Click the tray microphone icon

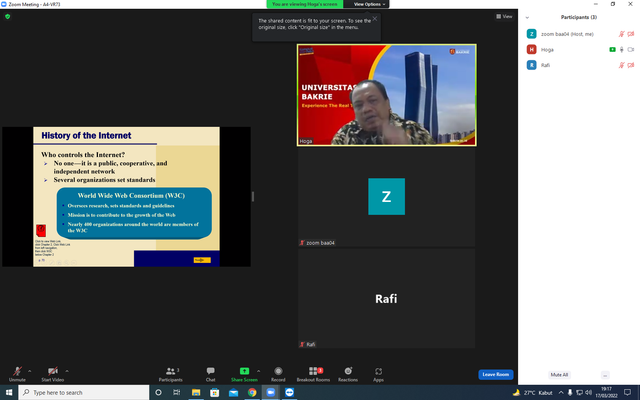tap(570, 393)
